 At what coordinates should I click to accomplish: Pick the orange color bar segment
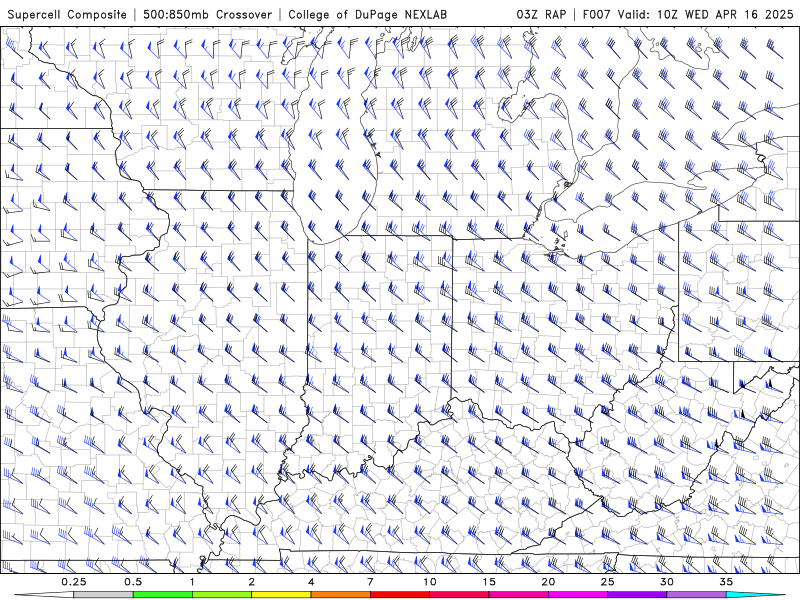click(x=340, y=595)
